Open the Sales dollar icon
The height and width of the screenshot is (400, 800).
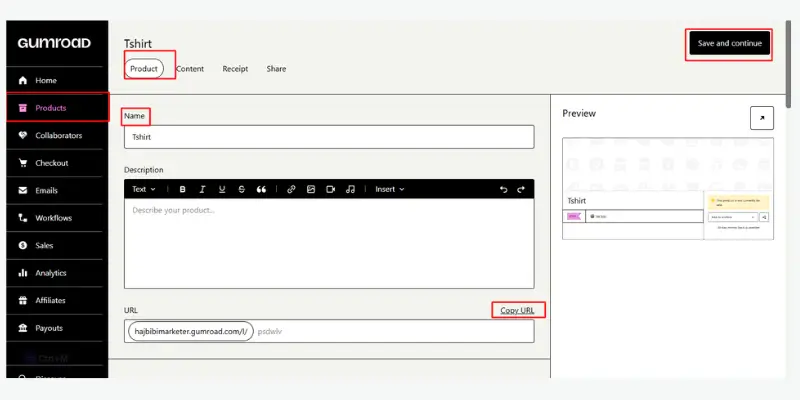point(22,246)
